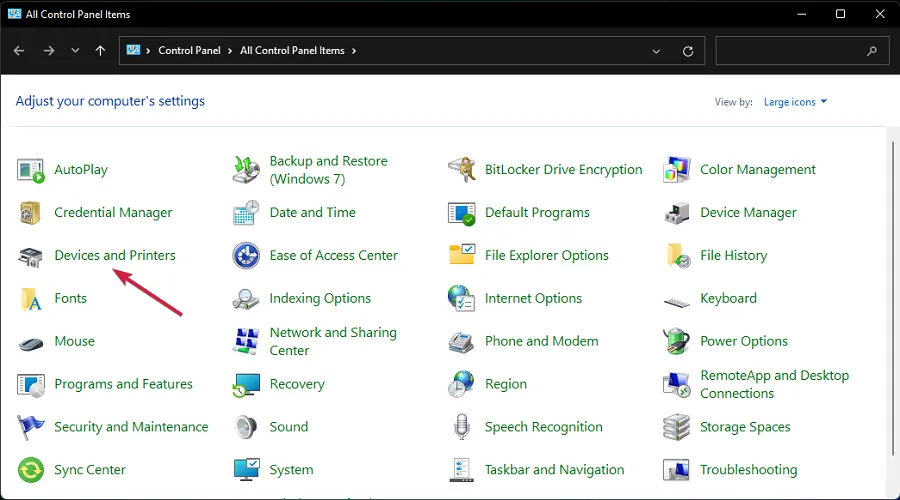Image resolution: width=900 pixels, height=500 pixels.
Task: Click the Security and Maintenance flag icon
Action: click(31, 427)
